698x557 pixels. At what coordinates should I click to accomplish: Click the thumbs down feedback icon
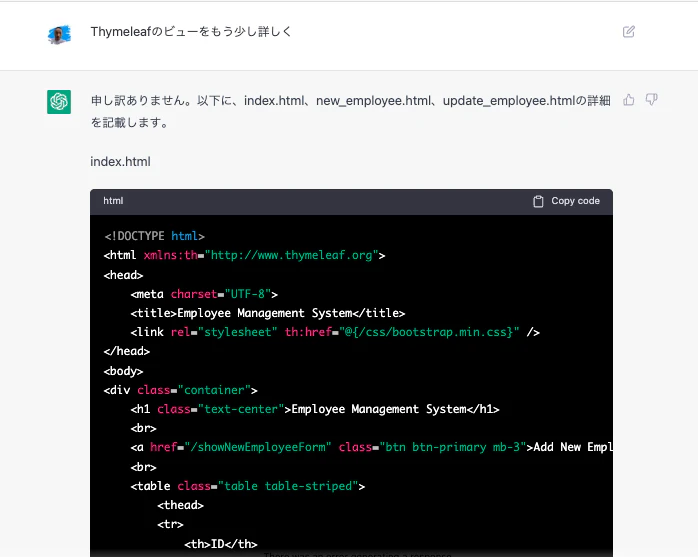651,100
